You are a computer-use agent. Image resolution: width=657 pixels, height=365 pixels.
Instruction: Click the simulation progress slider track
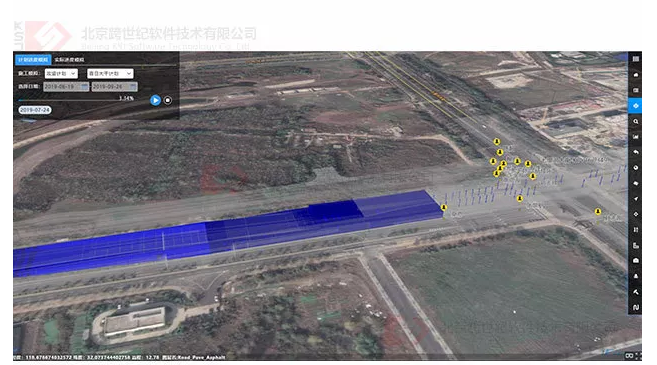[x=76, y=100]
